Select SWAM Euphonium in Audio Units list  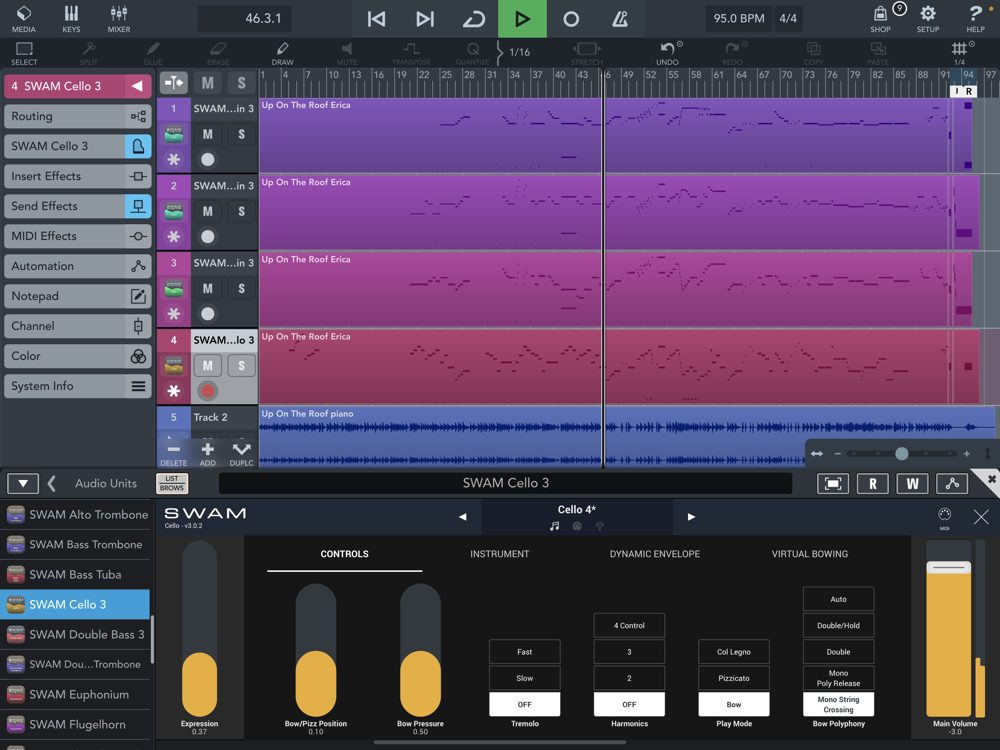pos(78,694)
